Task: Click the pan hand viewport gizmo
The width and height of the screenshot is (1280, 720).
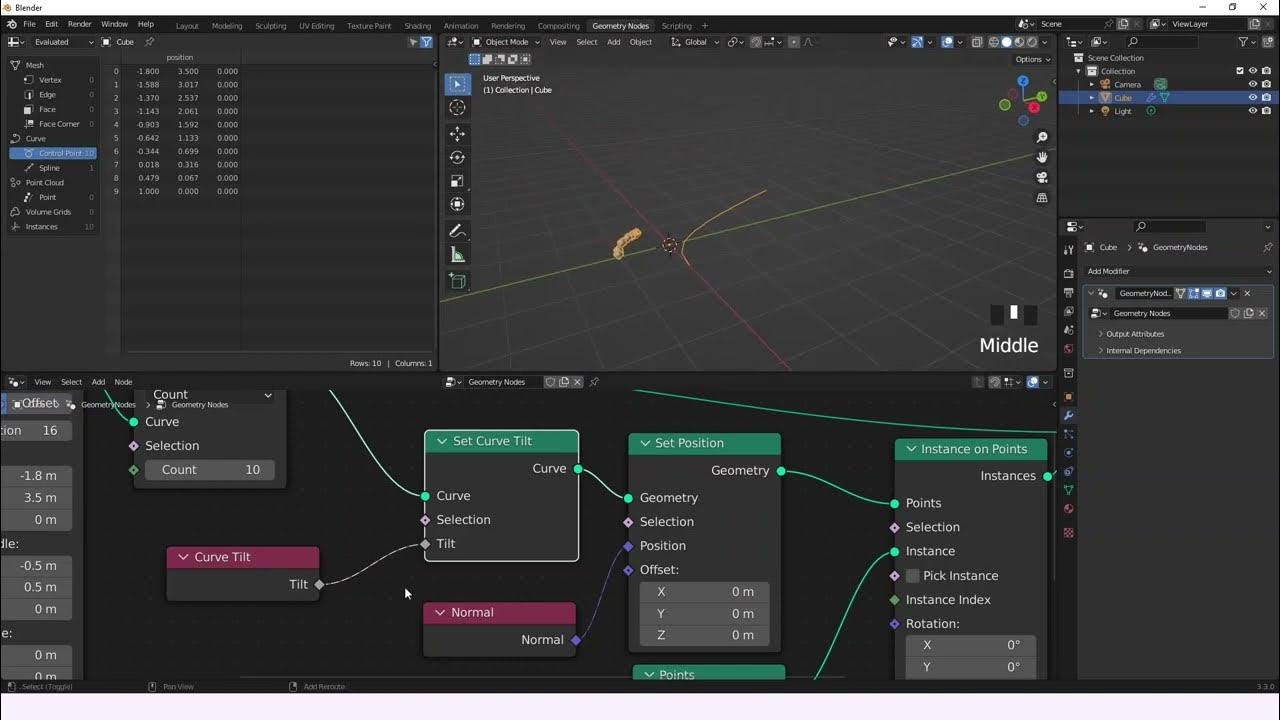Action: point(1042,157)
